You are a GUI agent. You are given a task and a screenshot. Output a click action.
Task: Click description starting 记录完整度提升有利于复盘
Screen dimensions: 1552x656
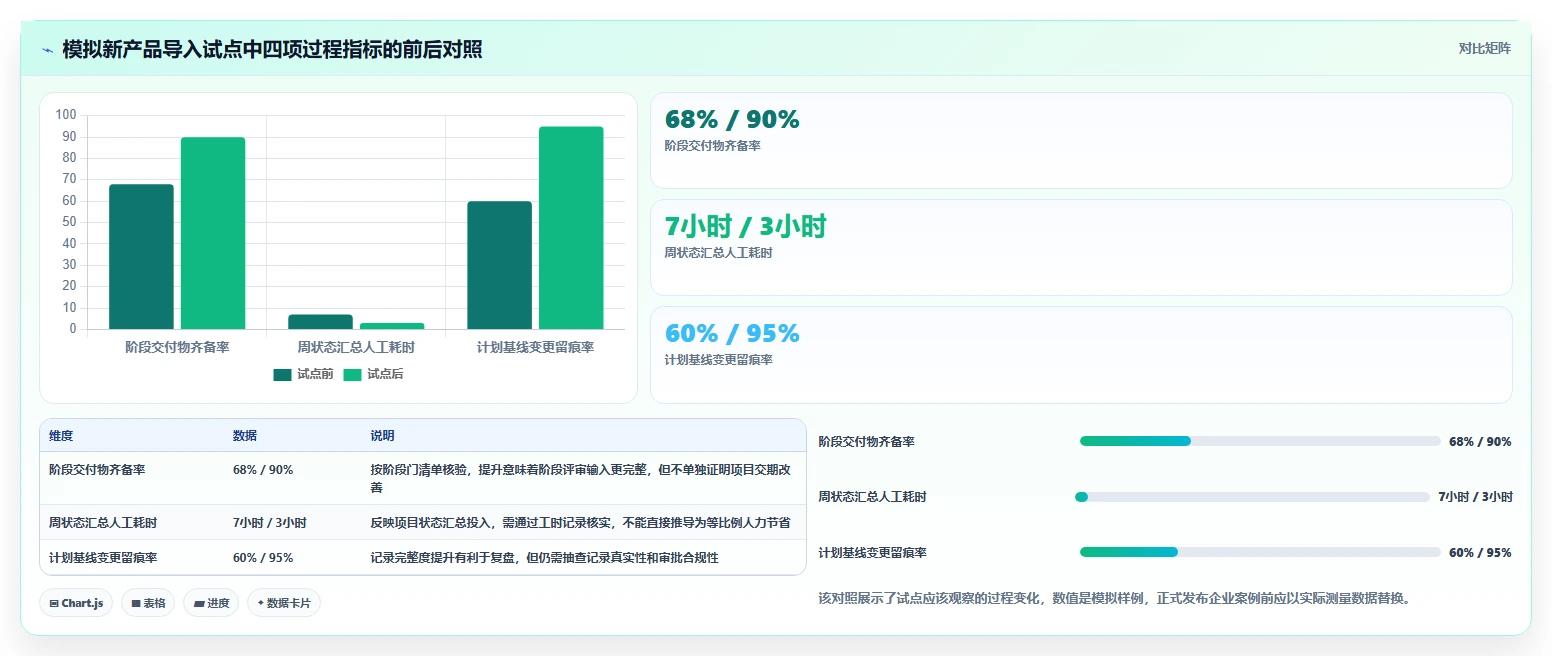(x=544, y=558)
